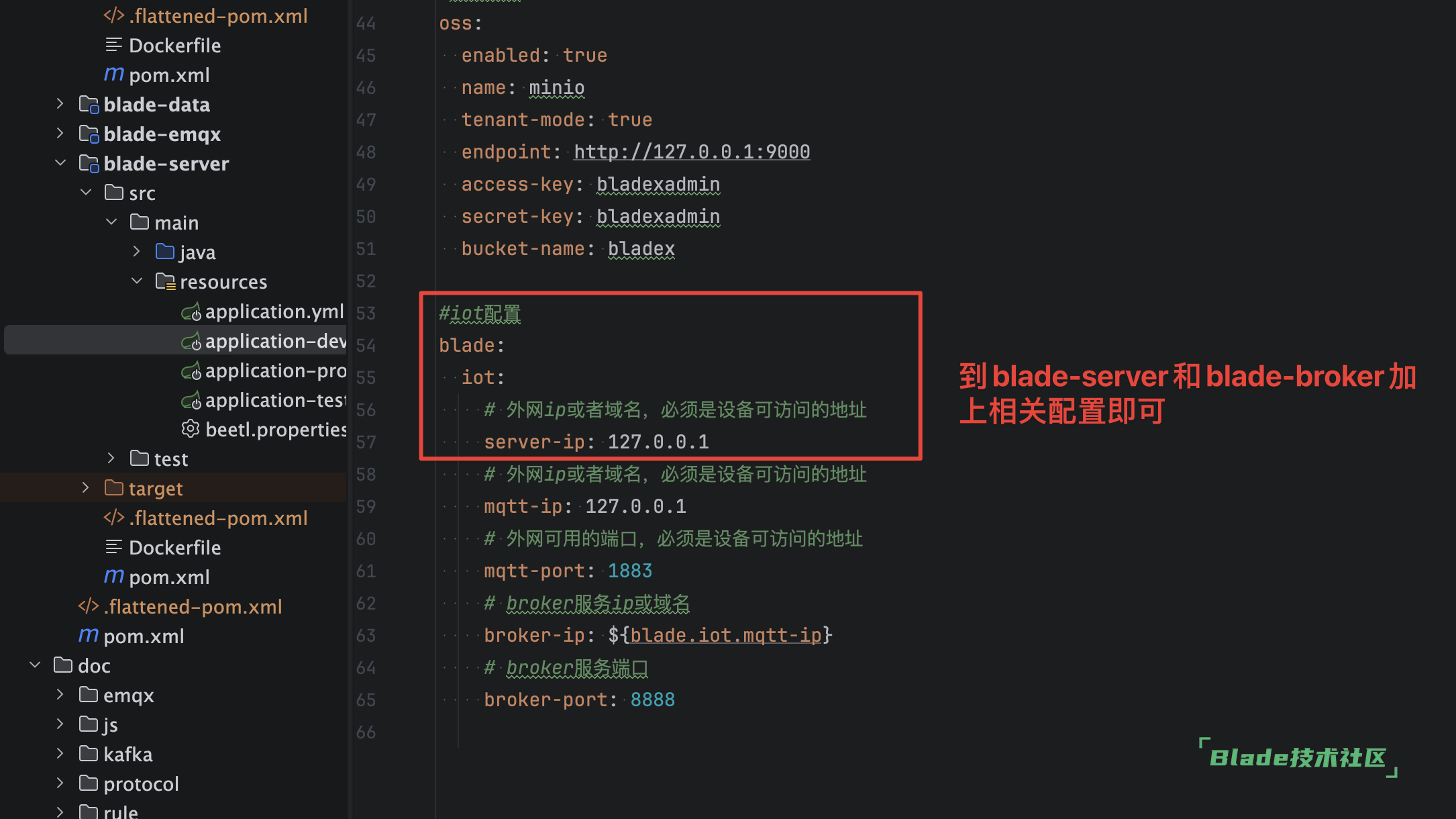Place cursor on mqtt-port value 1883
The width and height of the screenshot is (1456, 819).
629,570
